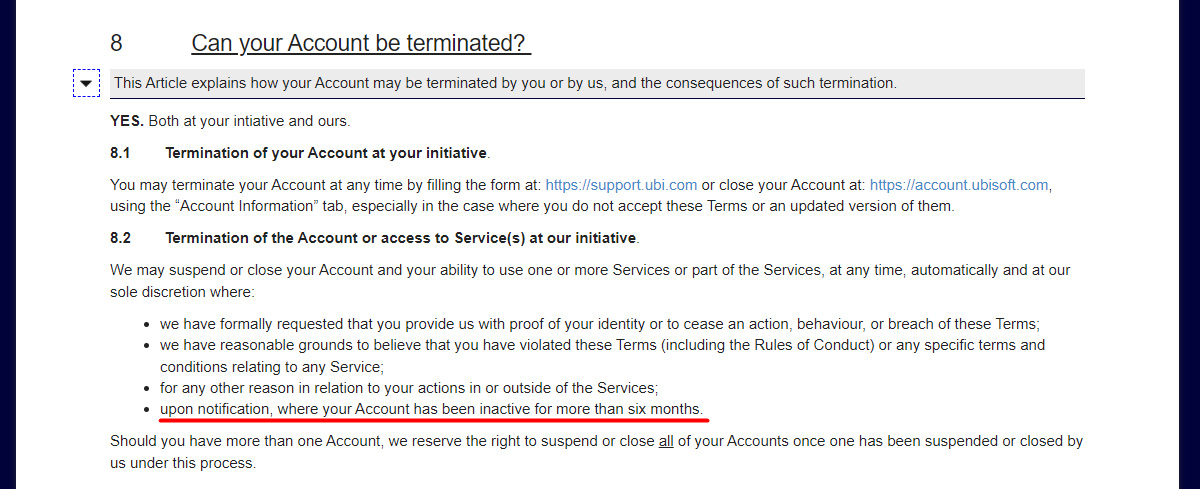Click section number 8.1
The width and height of the screenshot is (1200, 489).
point(121,153)
